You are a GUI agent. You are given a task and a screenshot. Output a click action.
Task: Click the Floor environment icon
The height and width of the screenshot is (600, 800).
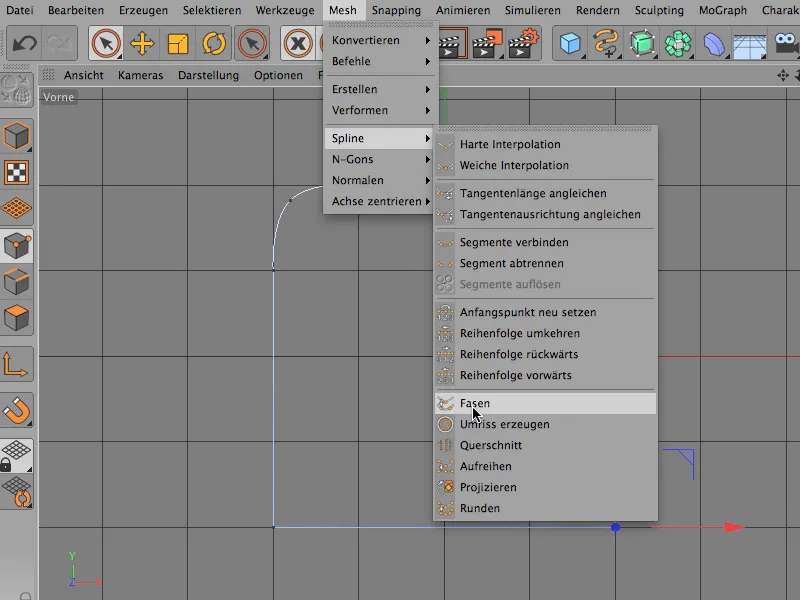[749, 45]
